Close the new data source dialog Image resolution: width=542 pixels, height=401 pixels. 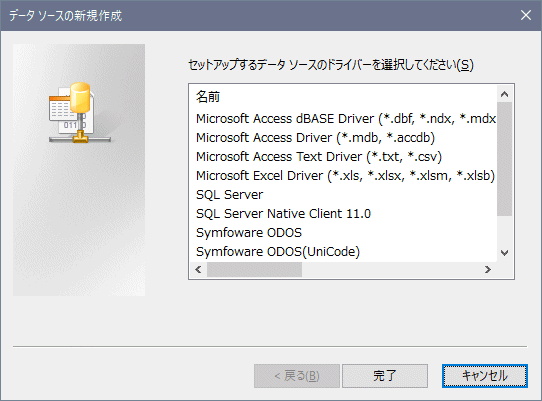click(526, 15)
